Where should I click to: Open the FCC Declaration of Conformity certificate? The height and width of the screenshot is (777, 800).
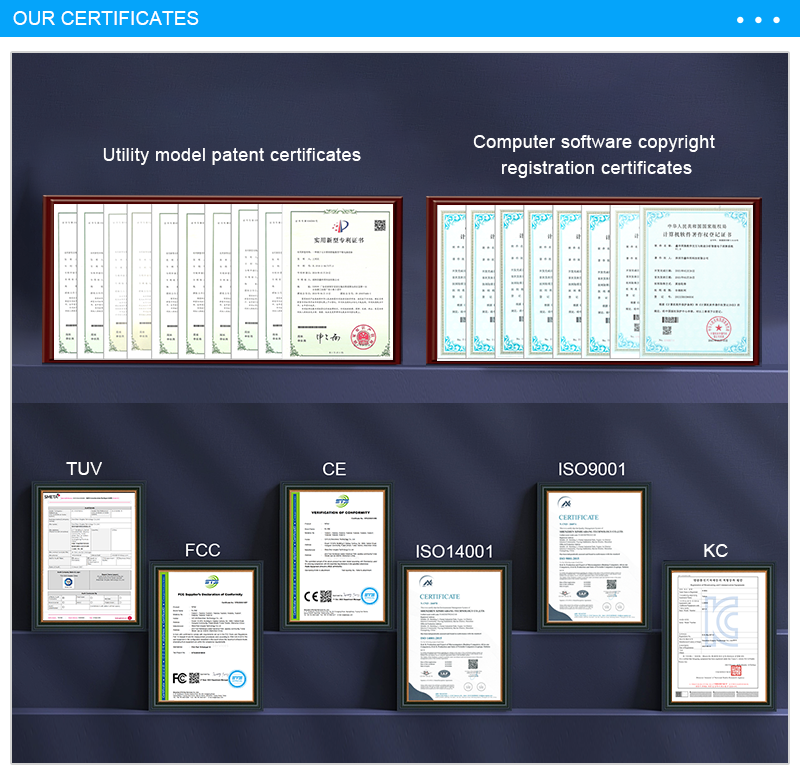pos(206,634)
